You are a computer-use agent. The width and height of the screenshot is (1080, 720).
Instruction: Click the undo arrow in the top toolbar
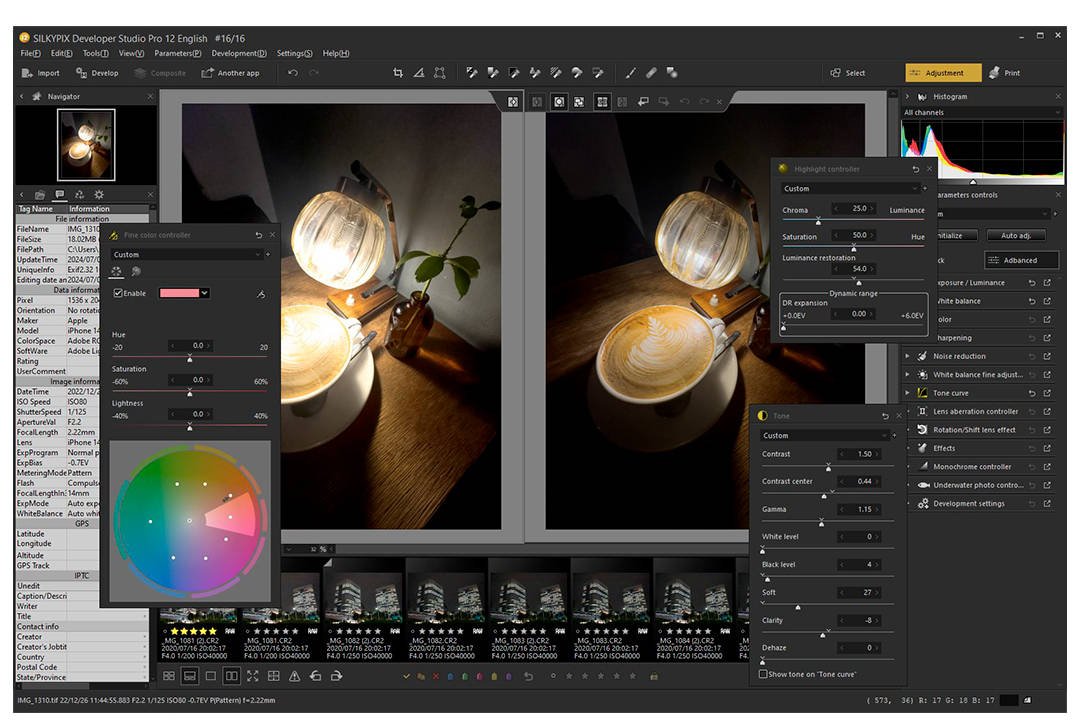[x=293, y=73]
